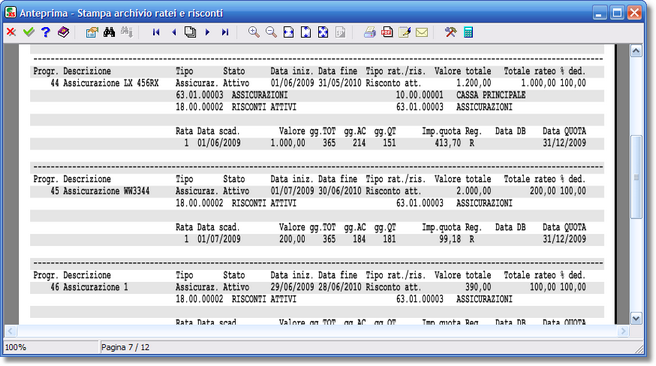Fit page to height icon
The width and height of the screenshot is (656, 366).
(306, 32)
